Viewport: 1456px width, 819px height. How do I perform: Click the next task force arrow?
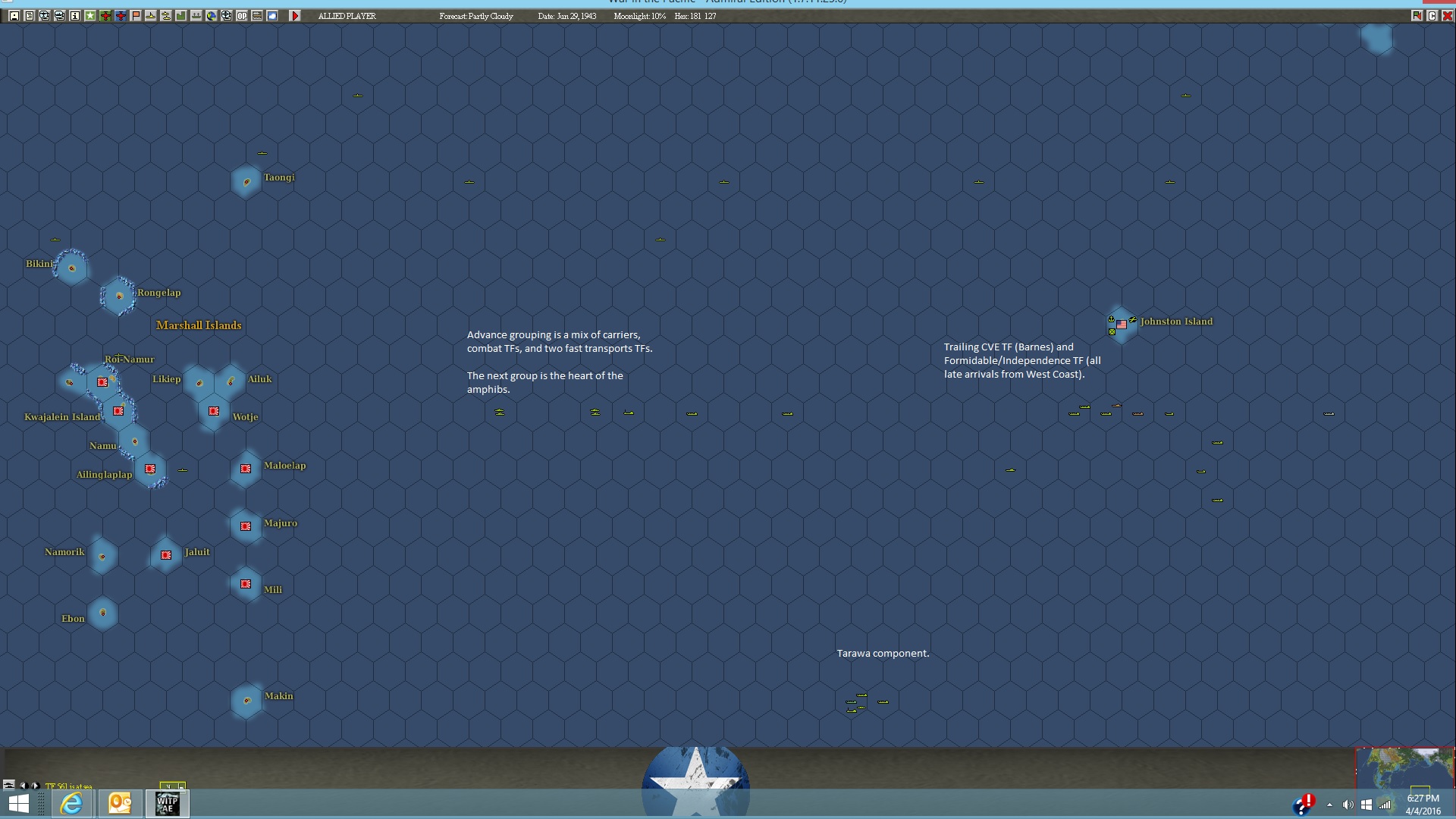point(35,786)
